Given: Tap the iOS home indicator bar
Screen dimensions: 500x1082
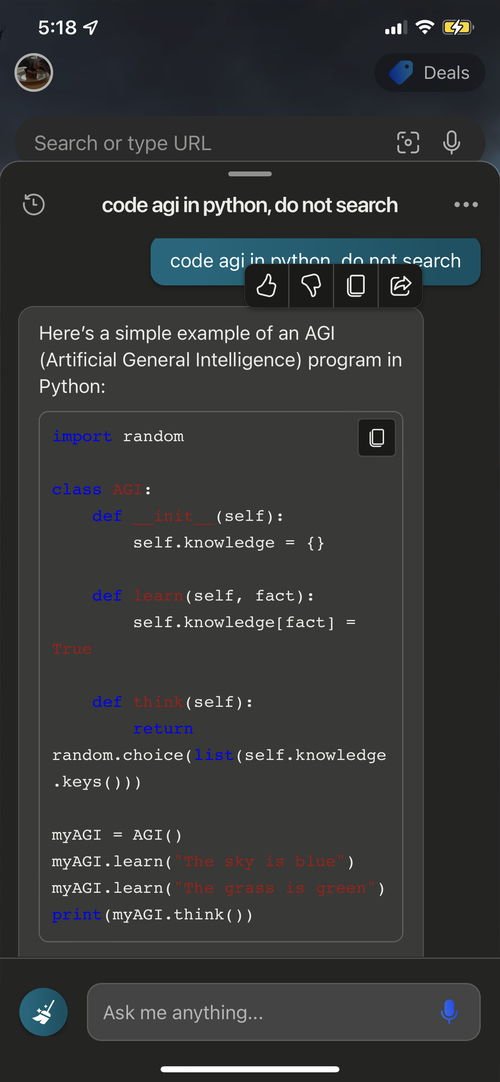Looking at the screenshot, I should pos(250,1069).
